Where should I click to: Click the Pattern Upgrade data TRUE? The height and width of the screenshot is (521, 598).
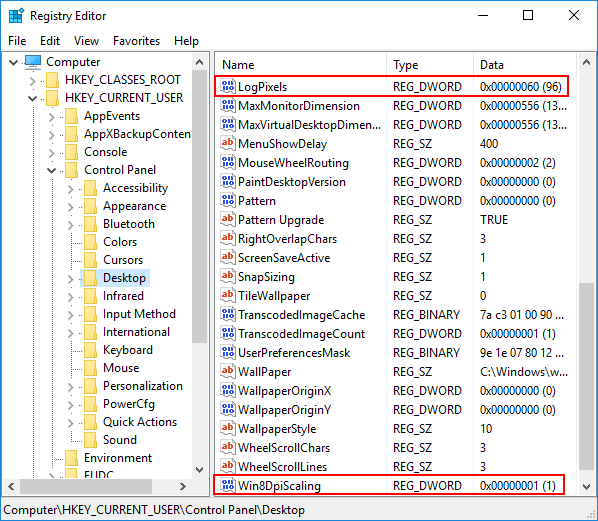(494, 219)
